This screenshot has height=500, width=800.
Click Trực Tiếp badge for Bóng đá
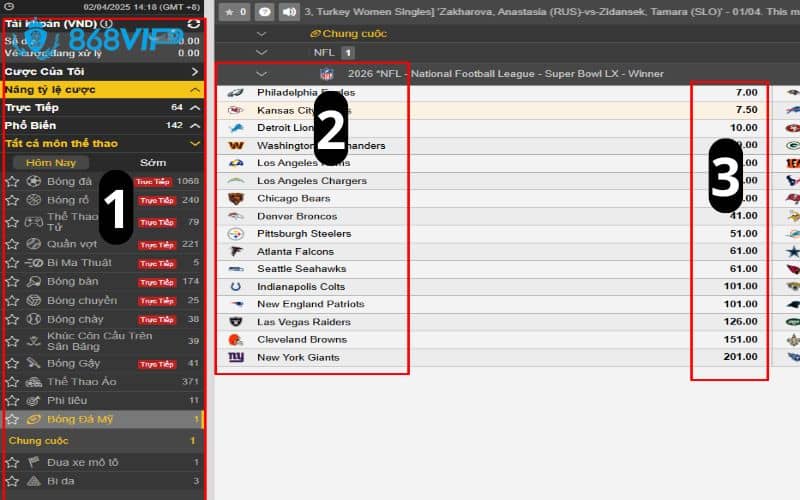153,182
